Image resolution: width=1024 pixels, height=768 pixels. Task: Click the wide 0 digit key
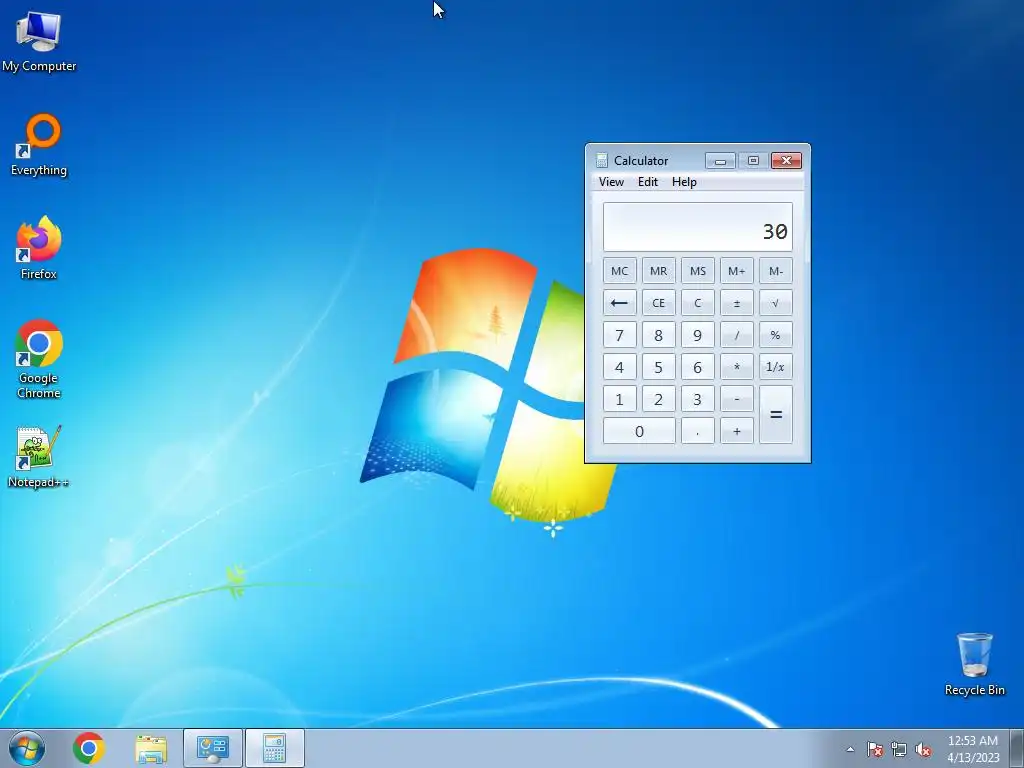pos(639,431)
